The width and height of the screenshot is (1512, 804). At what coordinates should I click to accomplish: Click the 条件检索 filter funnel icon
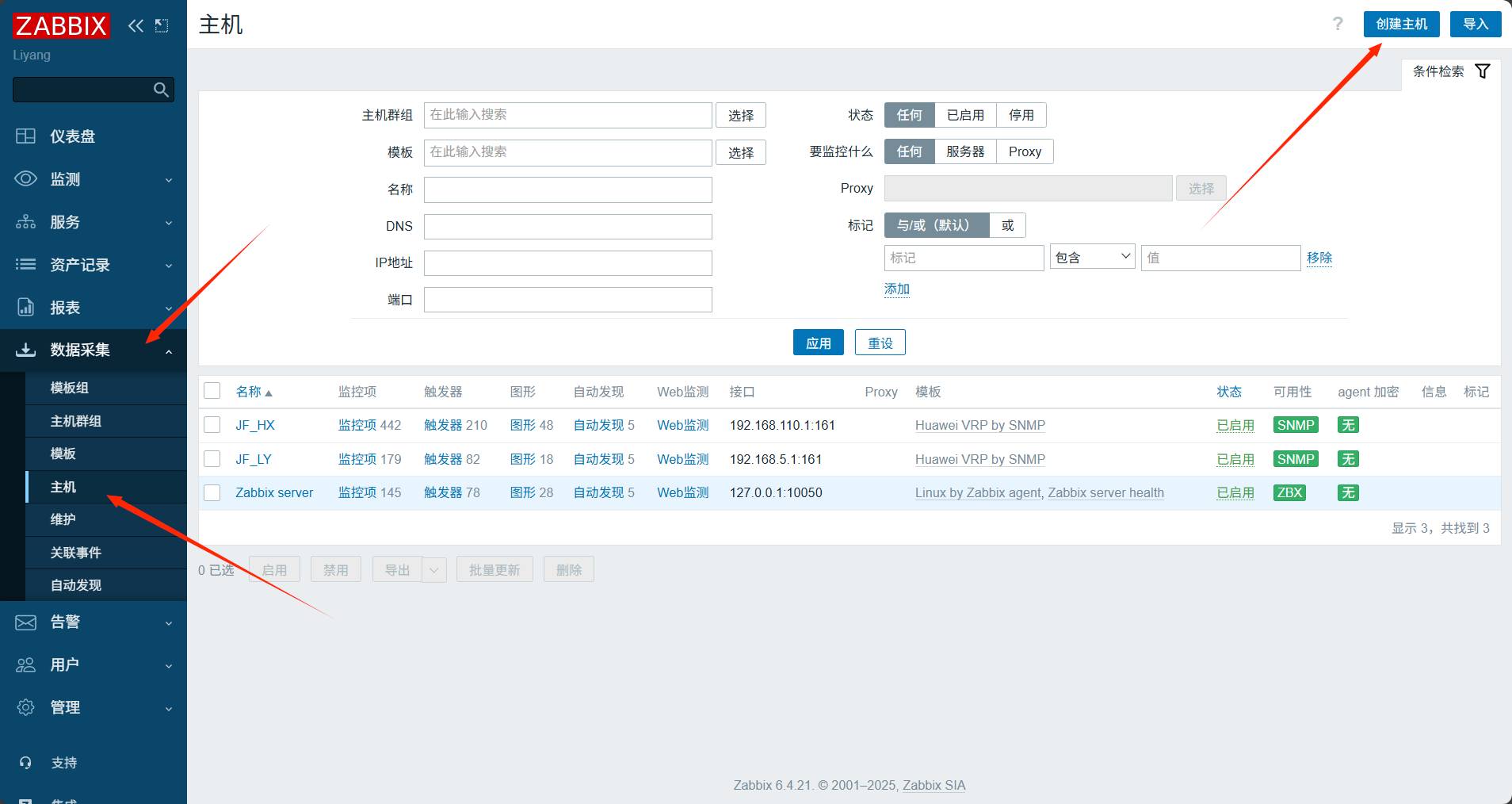tap(1482, 71)
